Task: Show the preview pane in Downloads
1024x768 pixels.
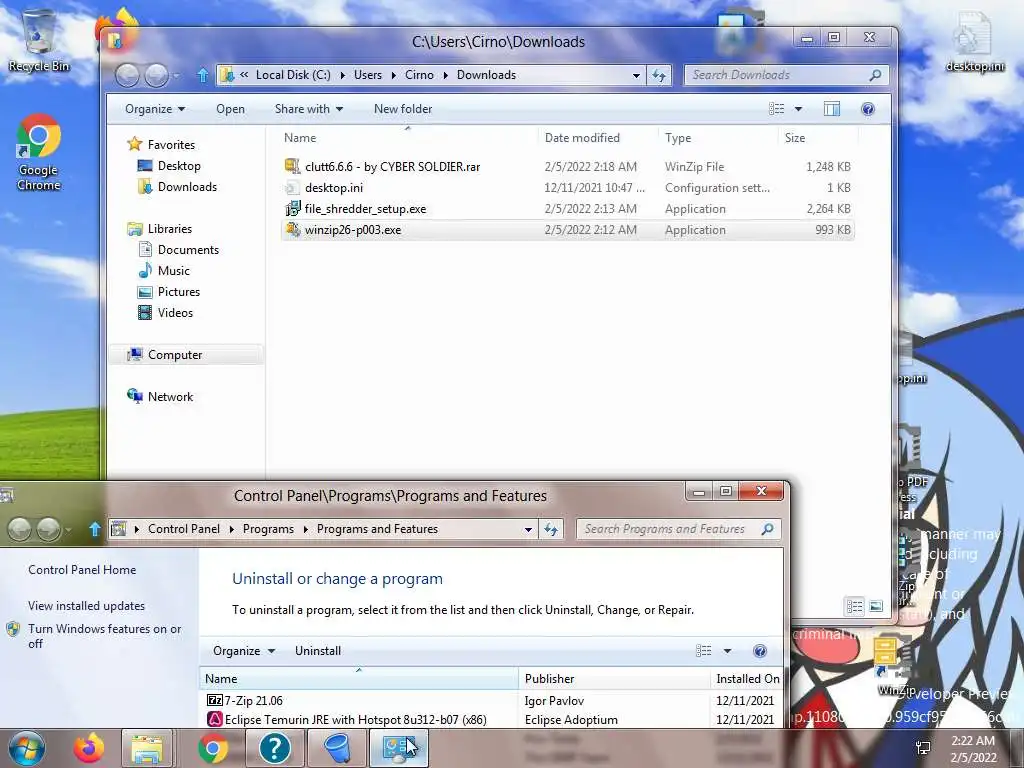Action: pyautogui.click(x=831, y=109)
